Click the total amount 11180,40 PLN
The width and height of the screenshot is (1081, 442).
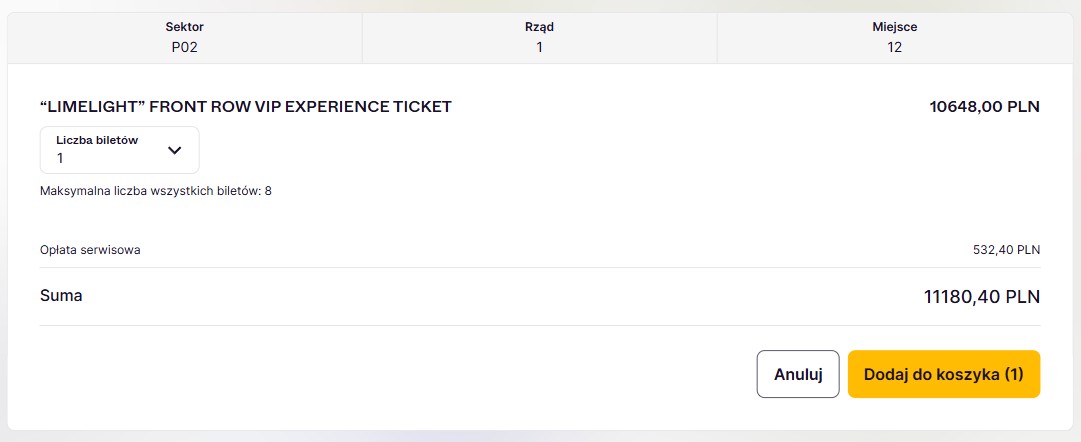tap(981, 297)
